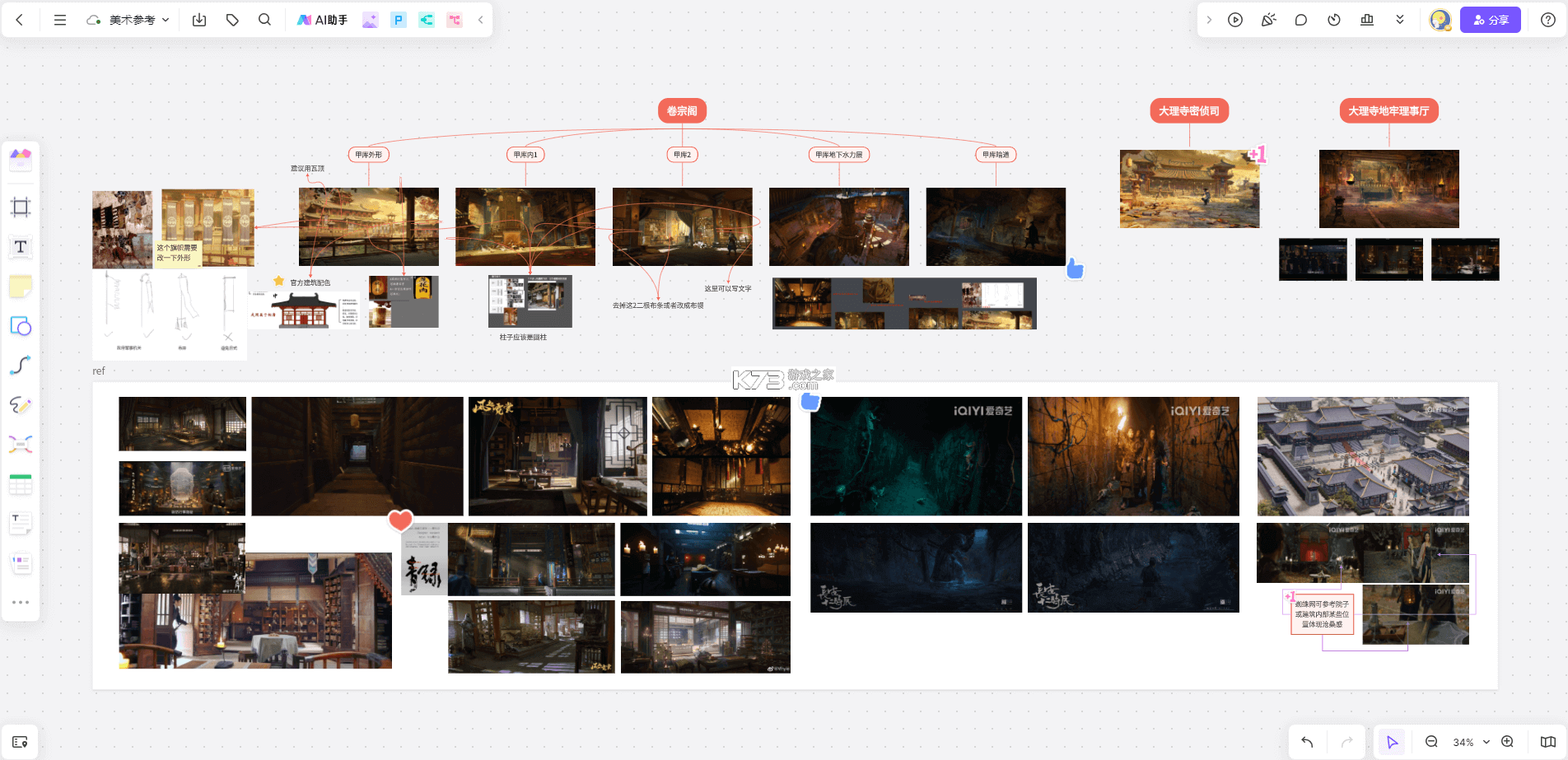
Task: Select the 卷宗阁 mind map node
Action: tap(682, 111)
